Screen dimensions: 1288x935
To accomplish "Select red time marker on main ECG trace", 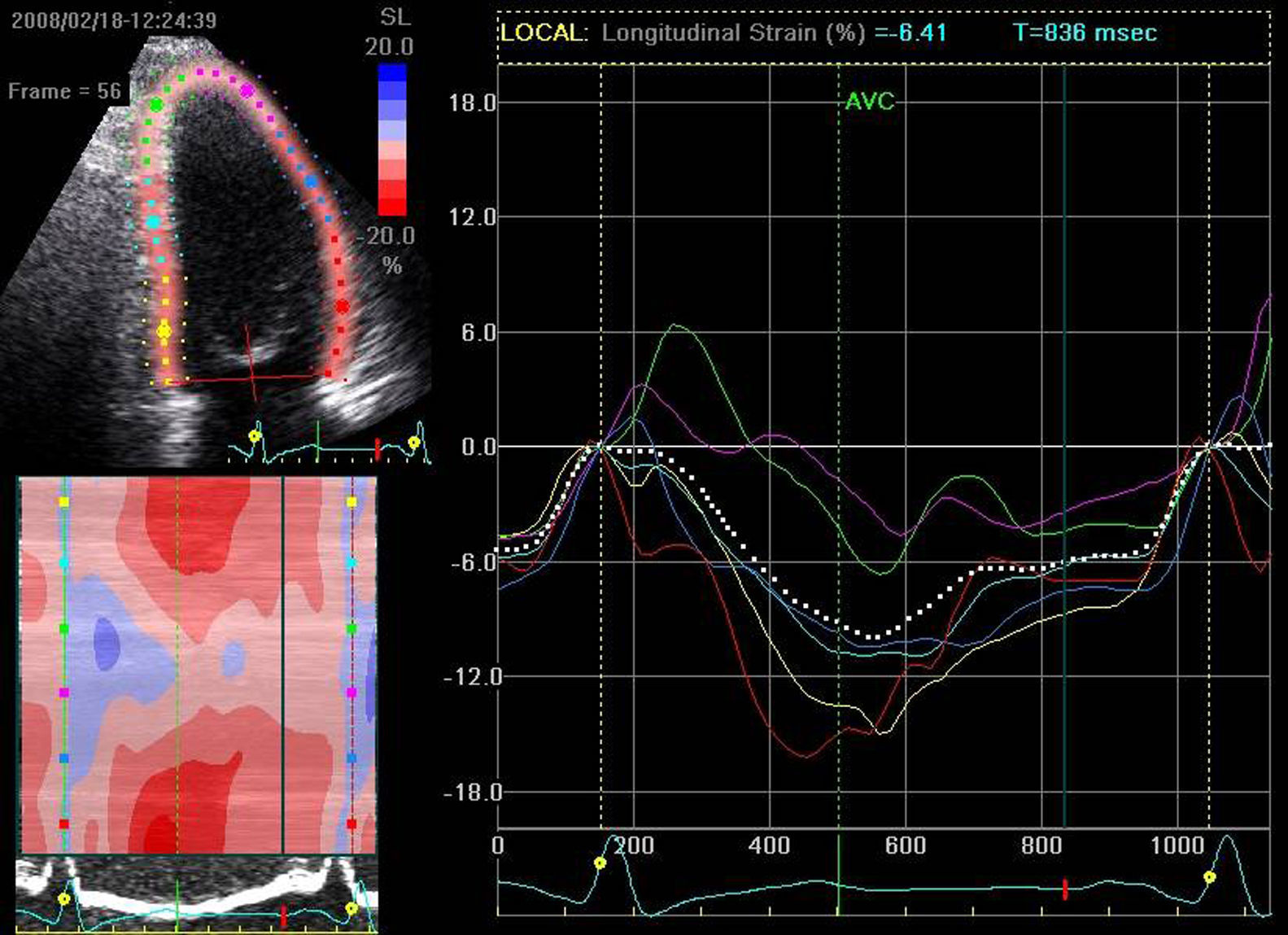I will pos(1065,889).
